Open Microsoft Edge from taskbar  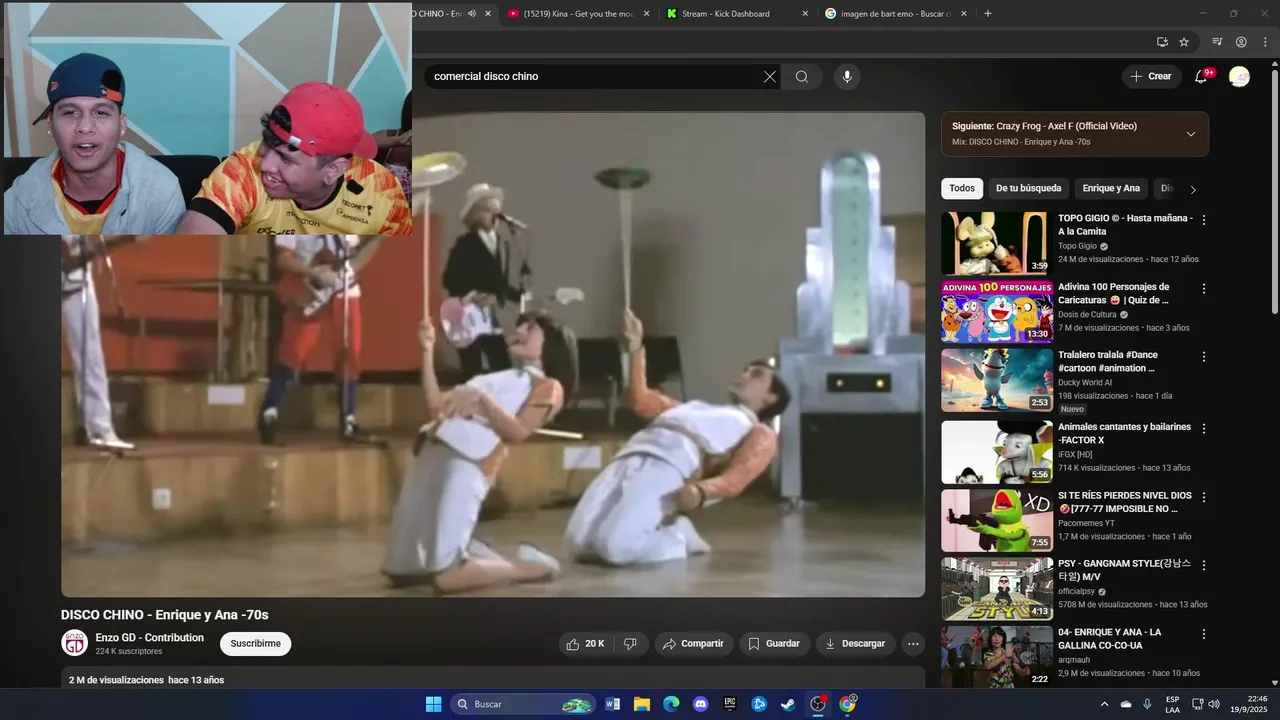point(671,704)
